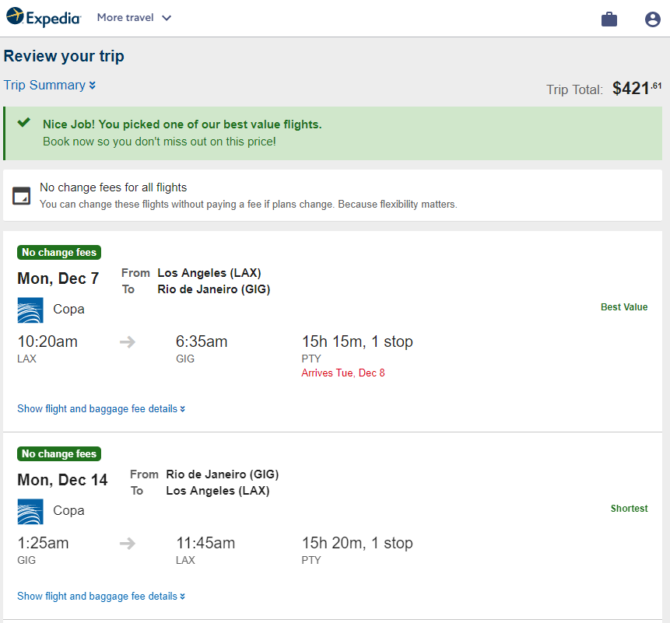Click the calendar icon beside No change fees
The height and width of the screenshot is (623, 670).
coord(21,196)
